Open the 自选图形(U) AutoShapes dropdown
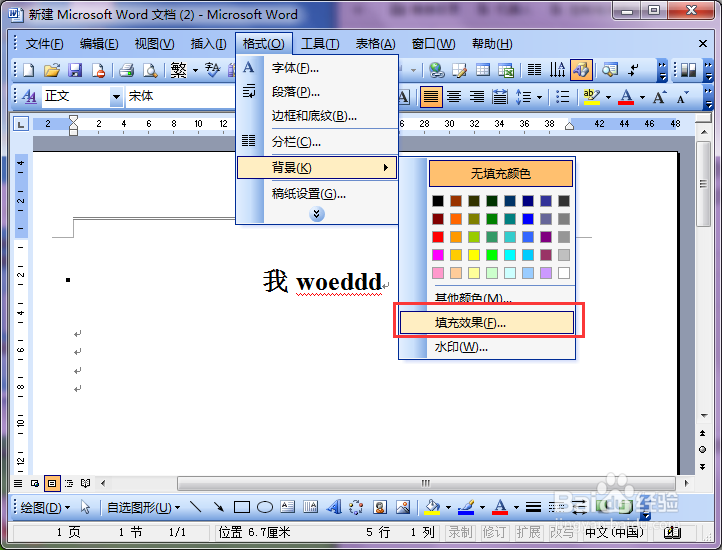This screenshot has height=550, width=722. tap(143, 508)
